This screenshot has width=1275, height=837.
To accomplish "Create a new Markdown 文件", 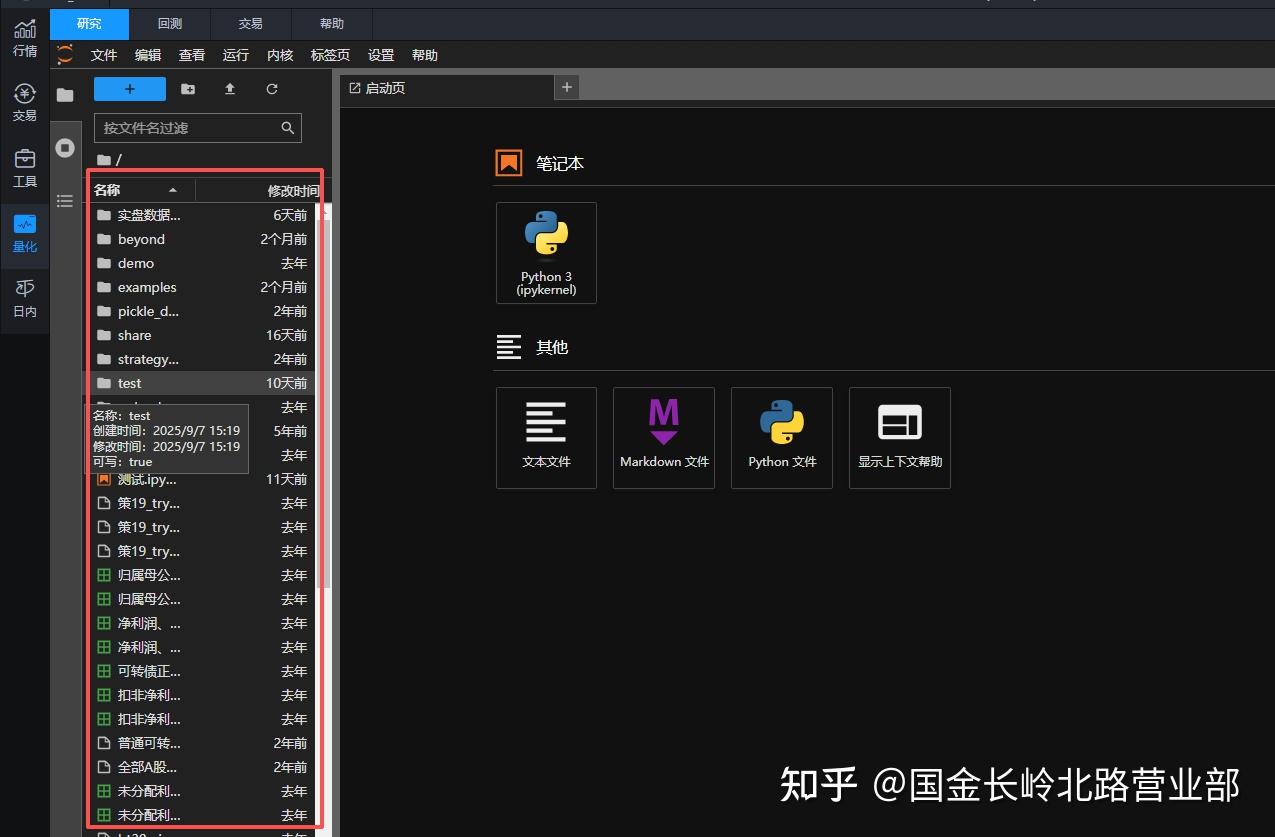I will 664,438.
